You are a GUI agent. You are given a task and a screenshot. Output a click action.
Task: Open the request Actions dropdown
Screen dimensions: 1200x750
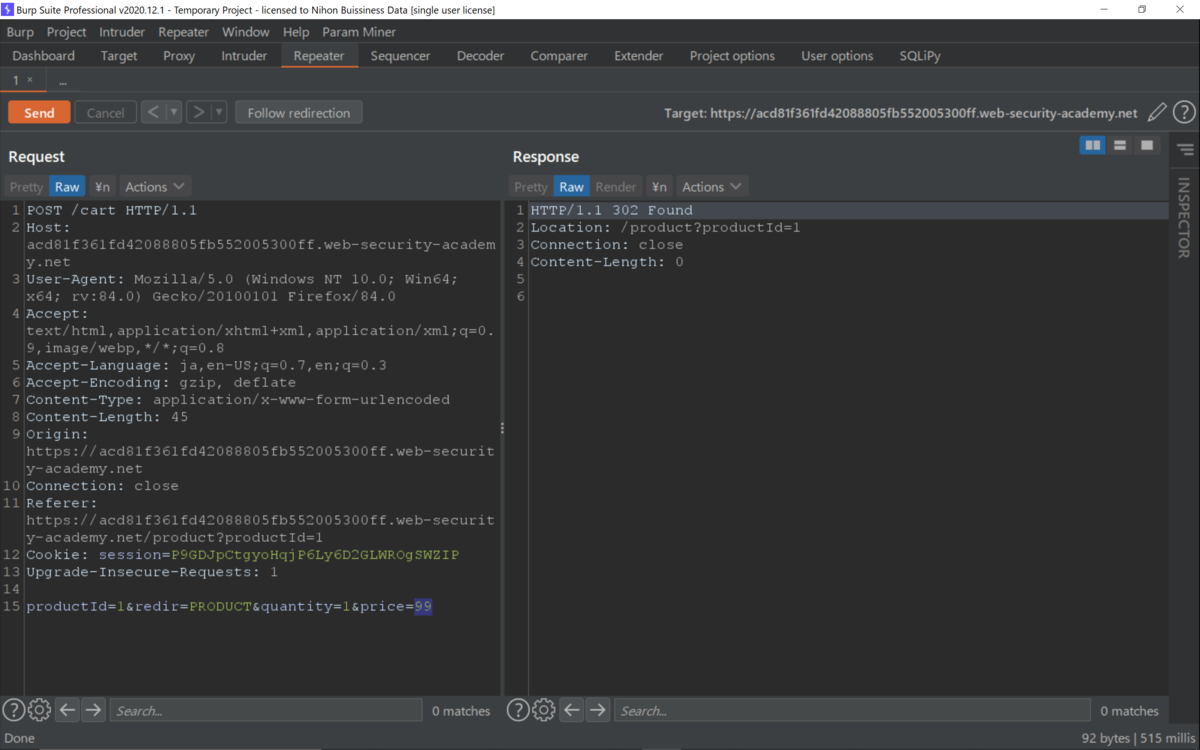tap(155, 187)
